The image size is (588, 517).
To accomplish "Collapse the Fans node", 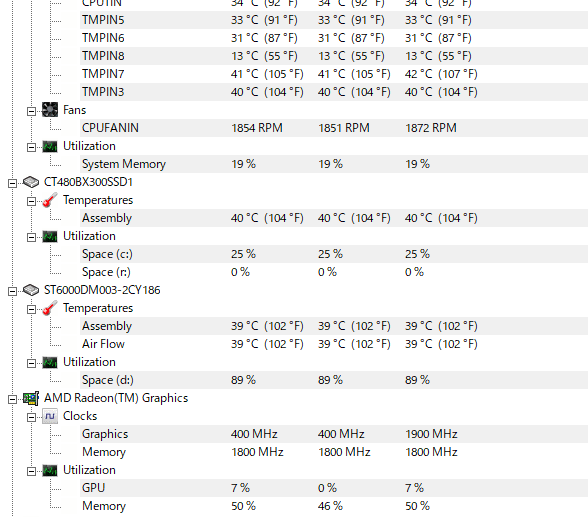I will (32, 111).
